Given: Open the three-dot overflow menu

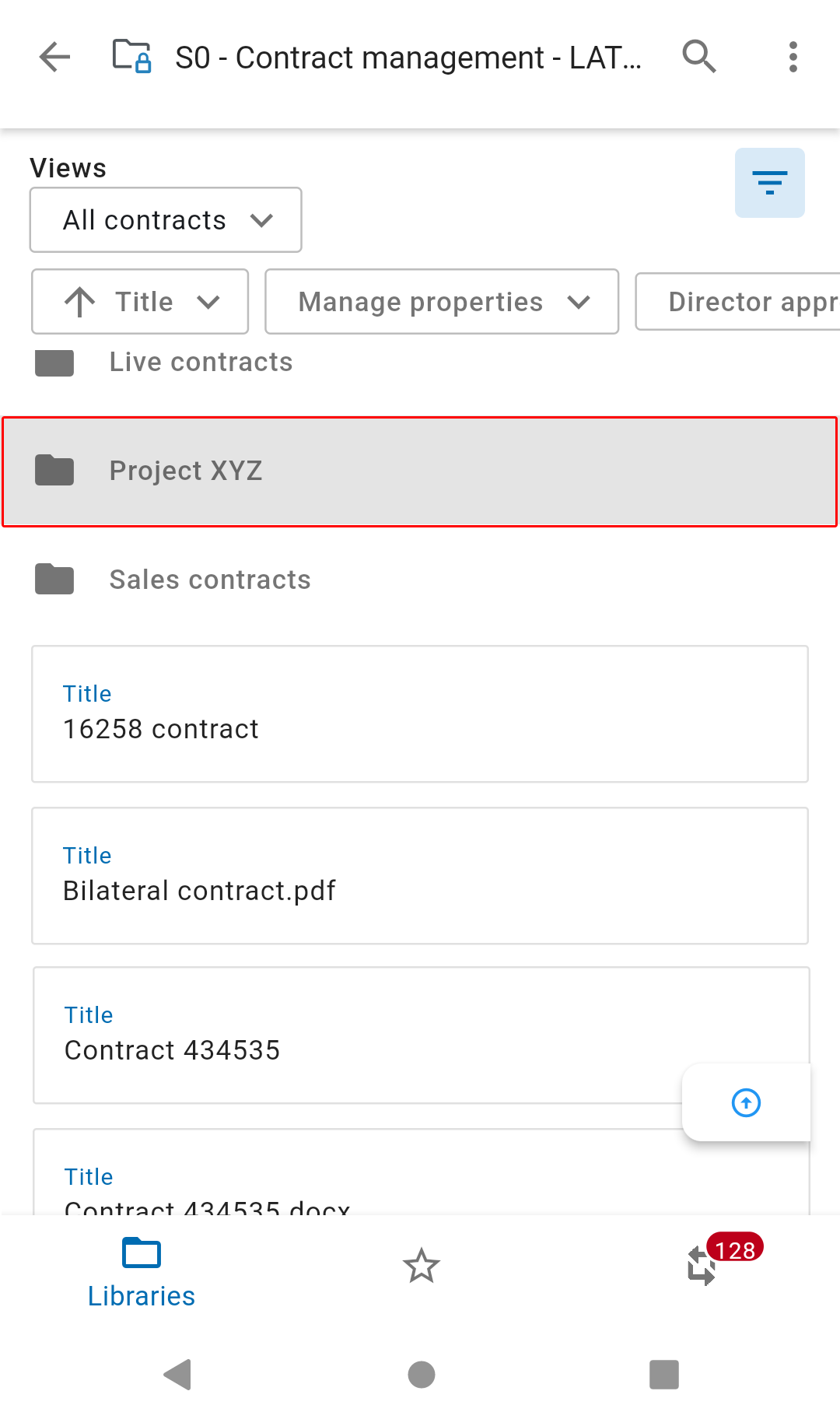Looking at the screenshot, I should (793, 57).
